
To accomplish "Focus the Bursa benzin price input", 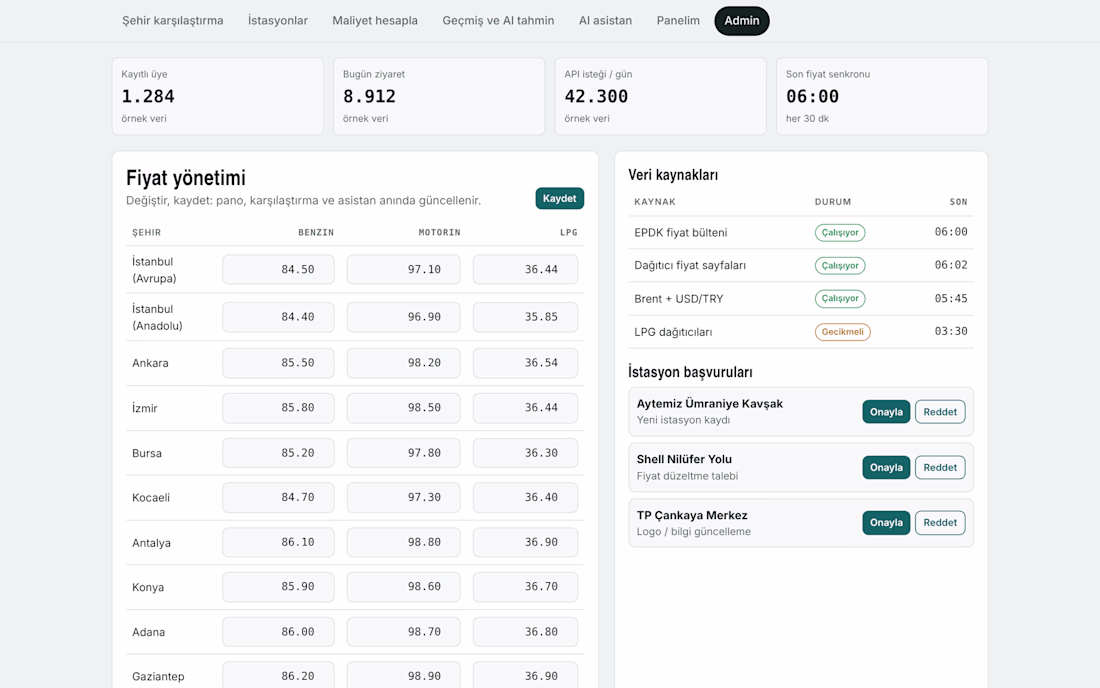I will [279, 453].
